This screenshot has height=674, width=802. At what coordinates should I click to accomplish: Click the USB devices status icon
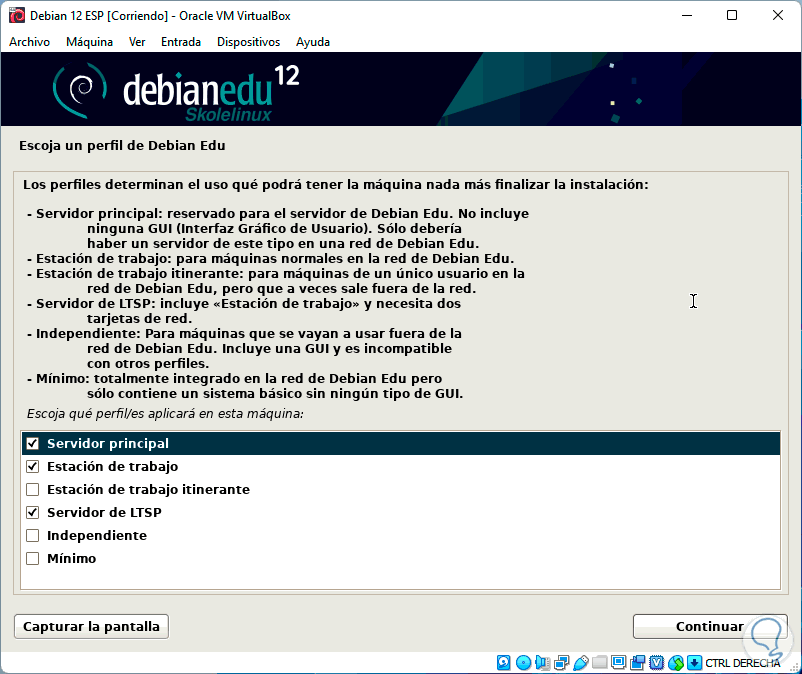[x=581, y=663]
